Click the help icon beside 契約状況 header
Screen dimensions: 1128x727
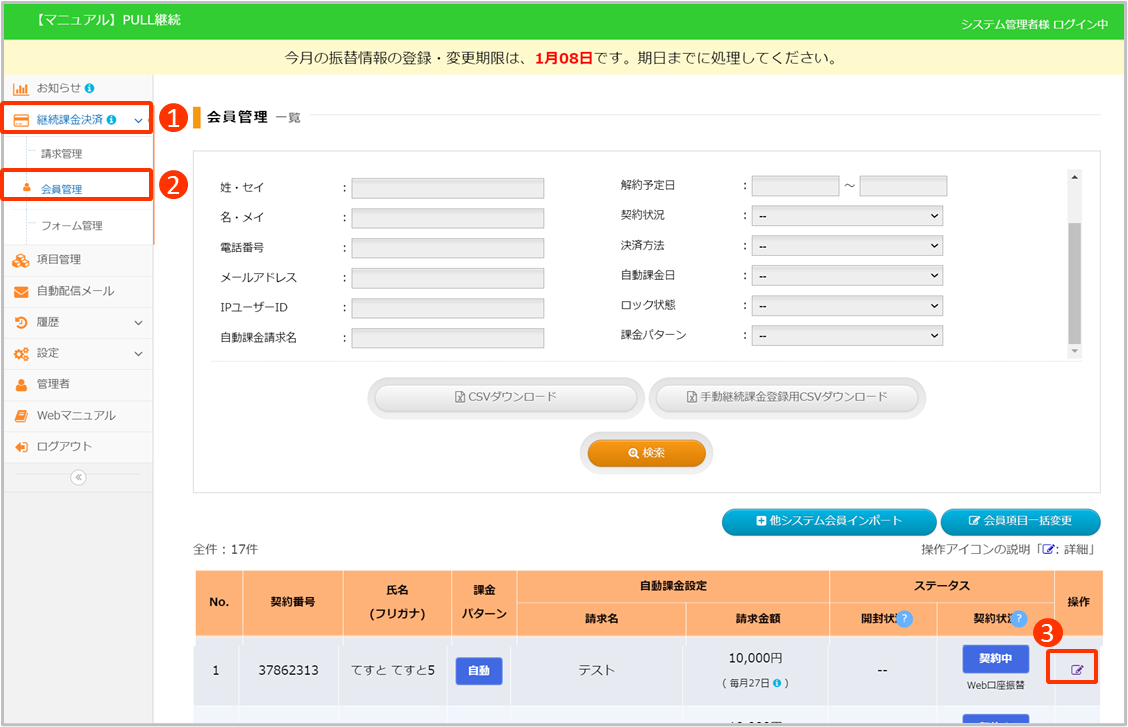[1019, 619]
